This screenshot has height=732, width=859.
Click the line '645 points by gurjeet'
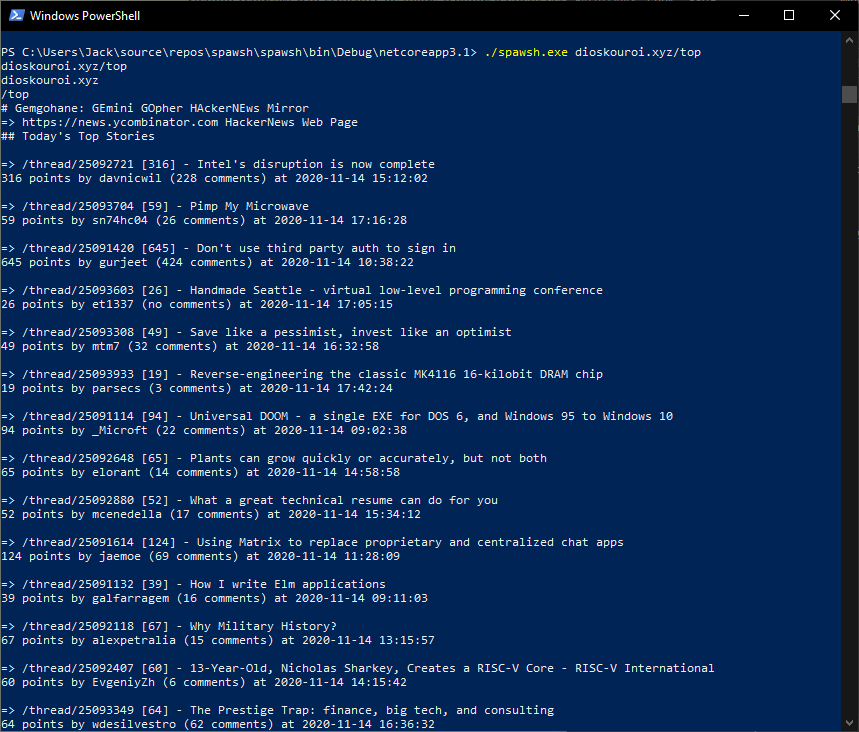(208, 262)
